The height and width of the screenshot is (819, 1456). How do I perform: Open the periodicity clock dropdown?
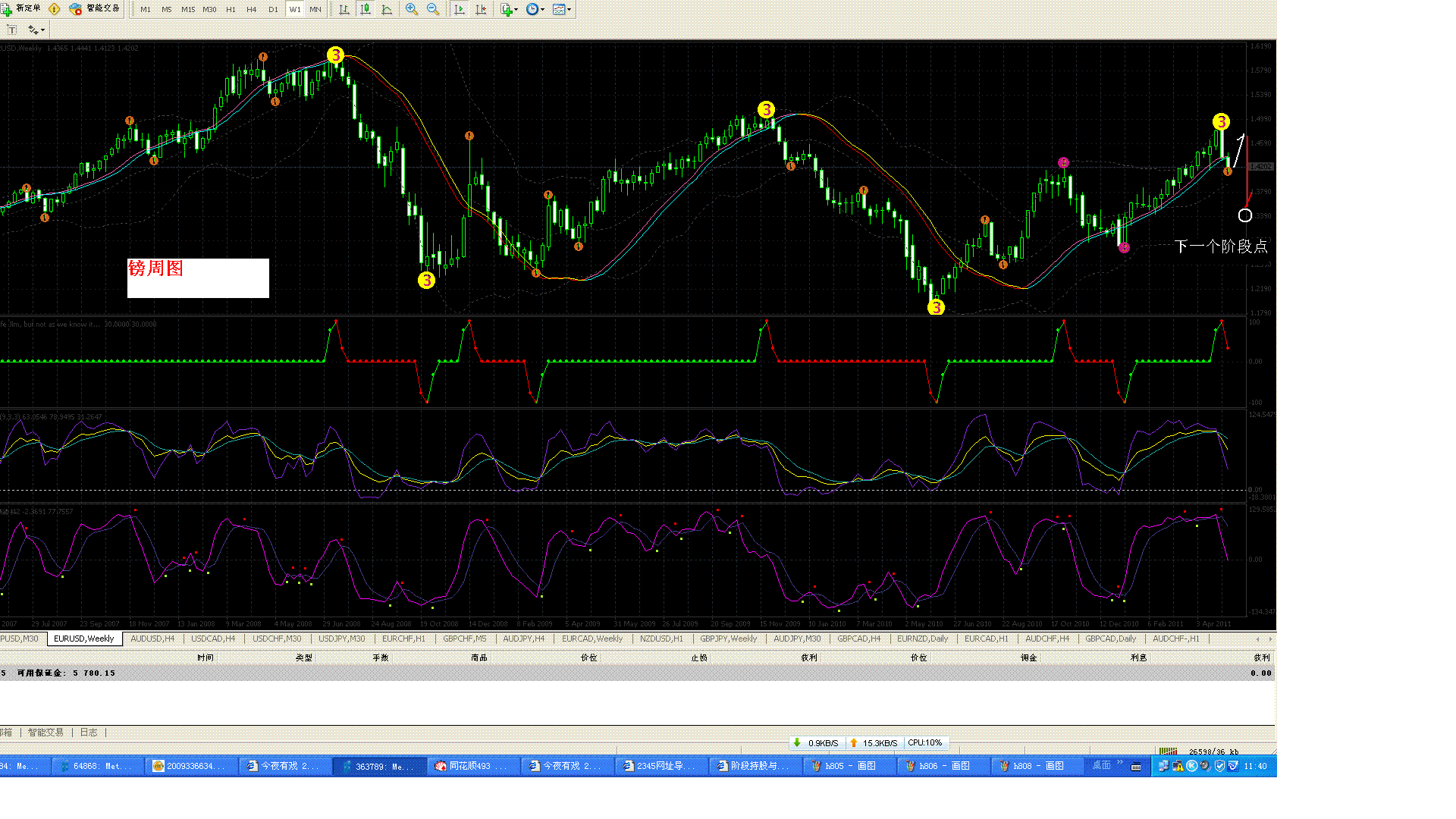pos(535,9)
